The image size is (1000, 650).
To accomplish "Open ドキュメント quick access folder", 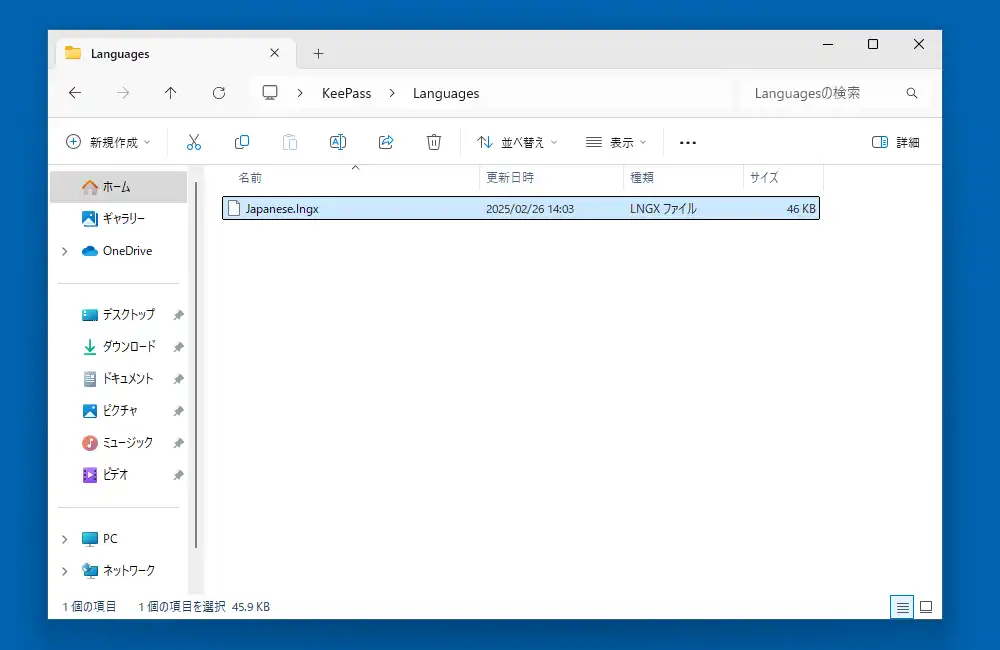I will click(119, 378).
